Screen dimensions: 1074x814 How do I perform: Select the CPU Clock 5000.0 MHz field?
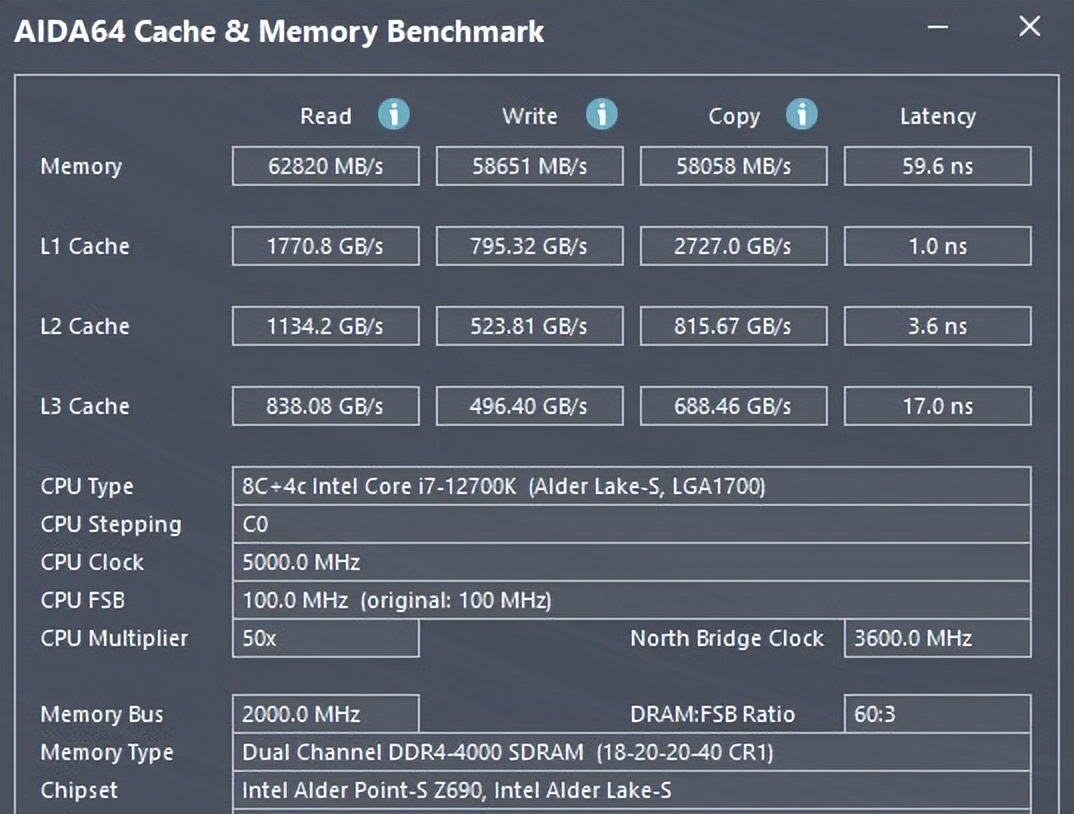point(631,562)
